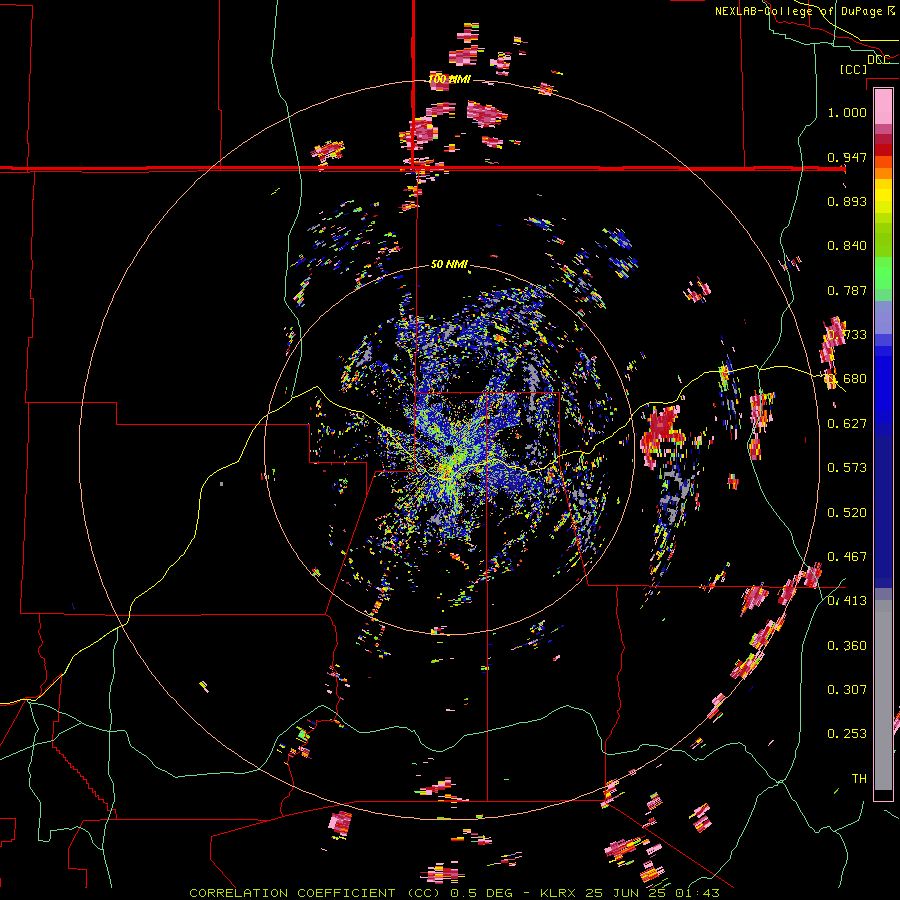Click the 0.520 legend value

point(847,513)
